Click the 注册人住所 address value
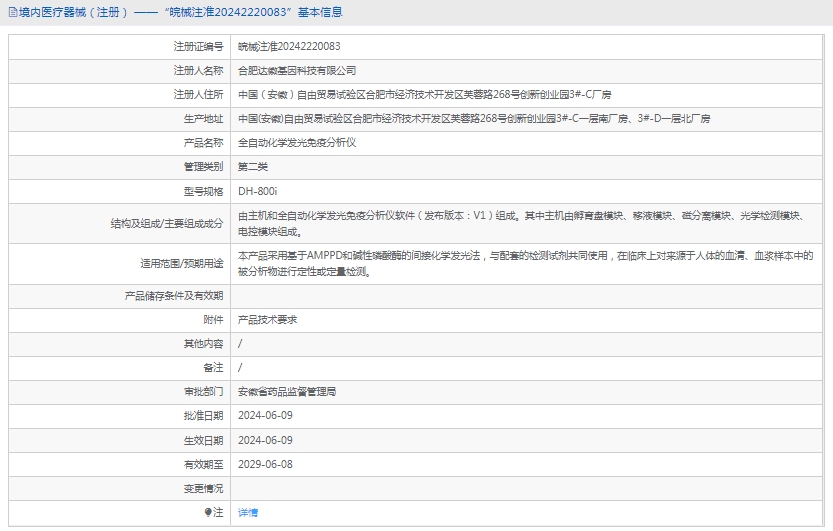 [x=424, y=94]
